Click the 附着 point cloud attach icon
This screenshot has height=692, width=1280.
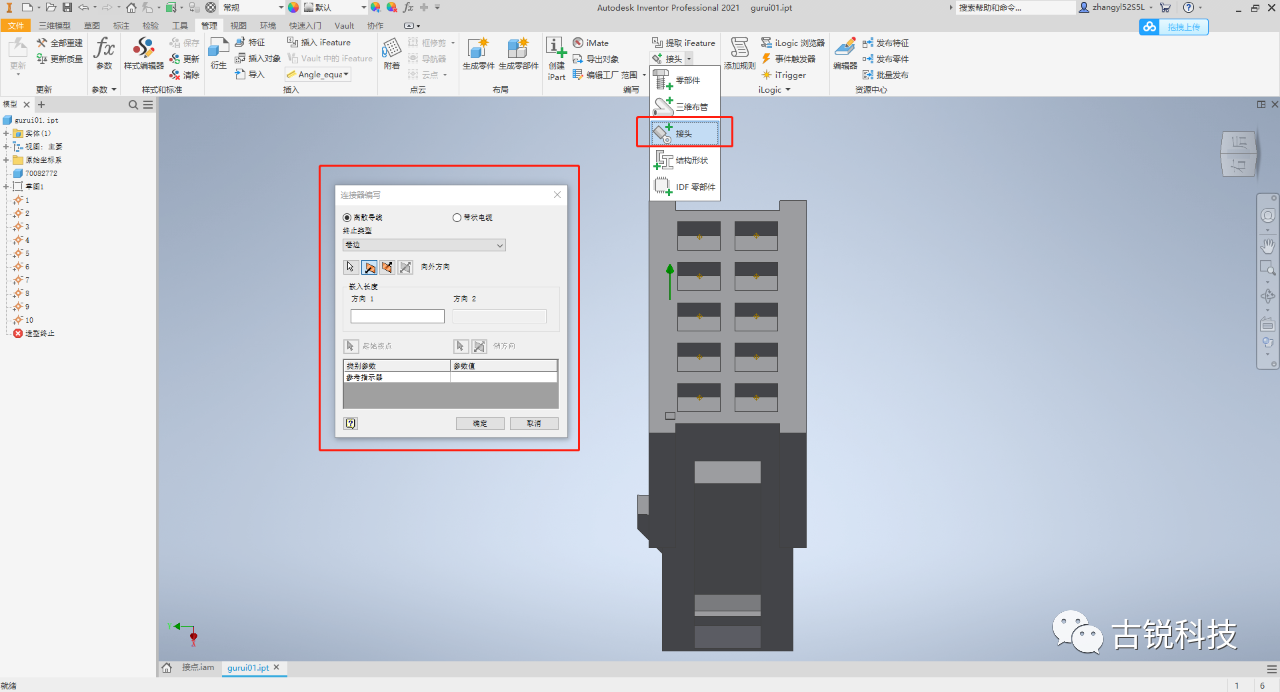pyautogui.click(x=391, y=53)
